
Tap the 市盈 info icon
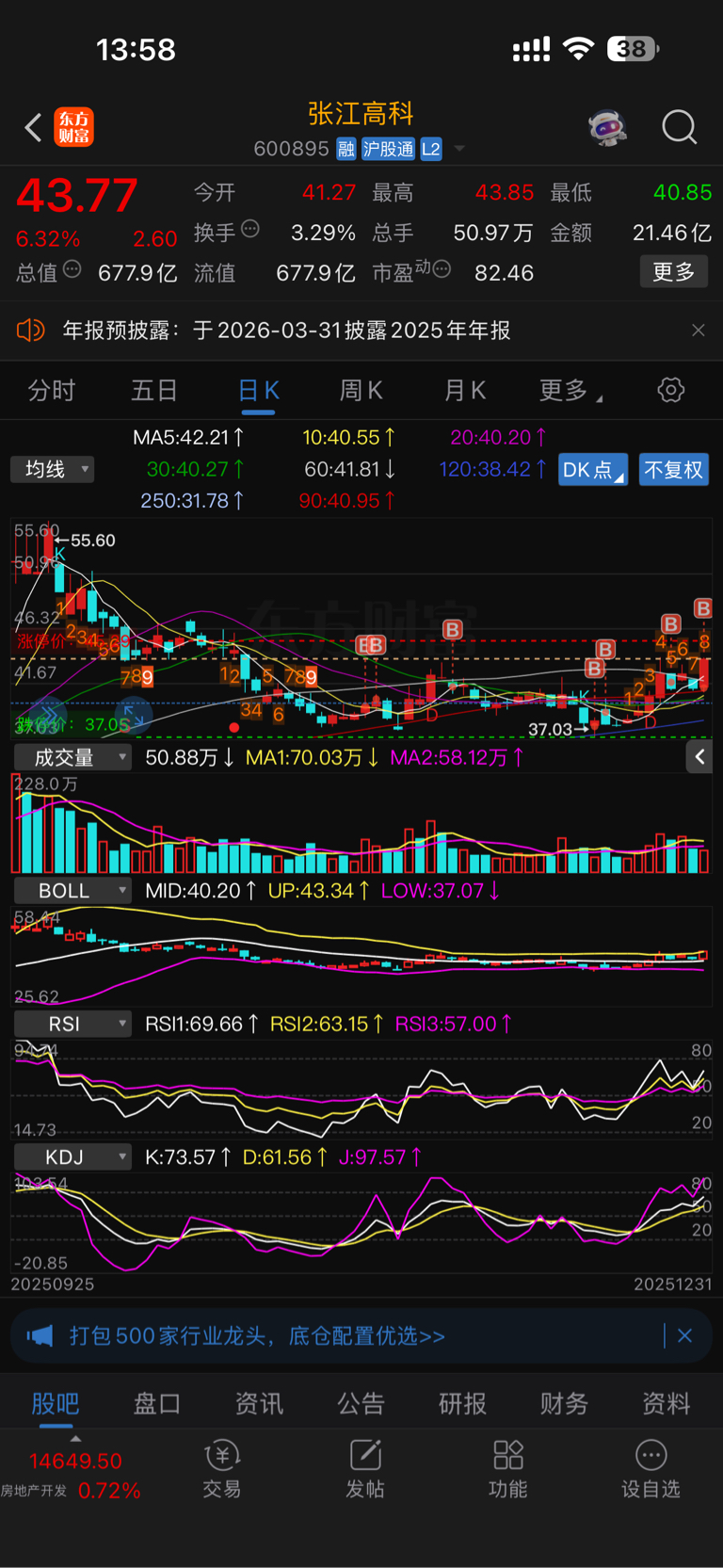point(442,270)
